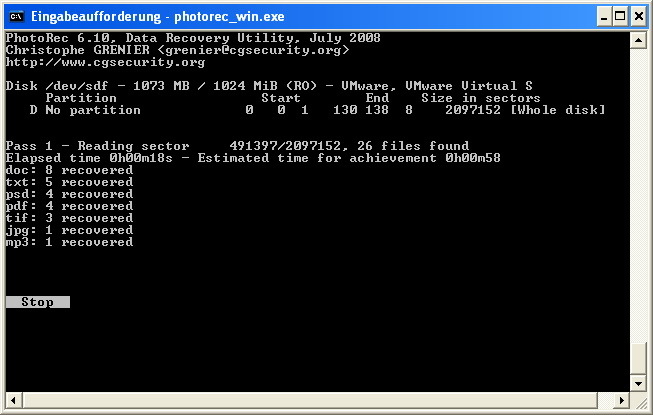The width and height of the screenshot is (653, 415).
Task: Click the 'mp3: 1 recovered' line
Action: 70,242
